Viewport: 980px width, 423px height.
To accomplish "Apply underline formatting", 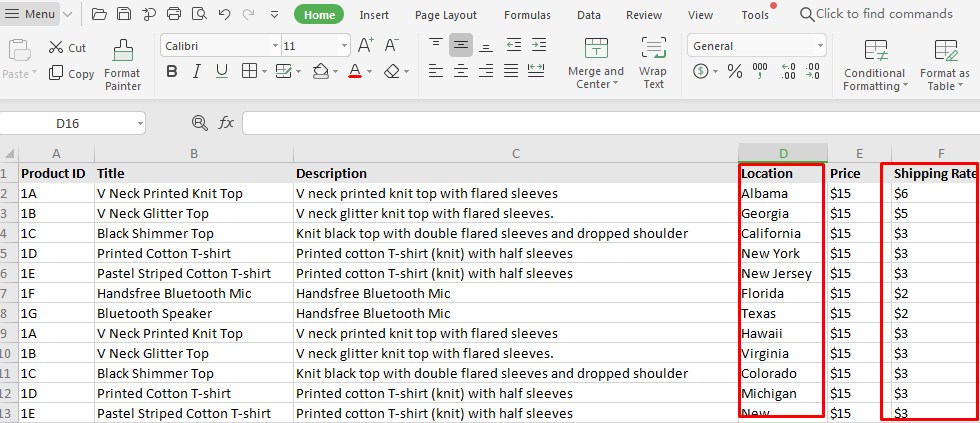I will tap(221, 71).
